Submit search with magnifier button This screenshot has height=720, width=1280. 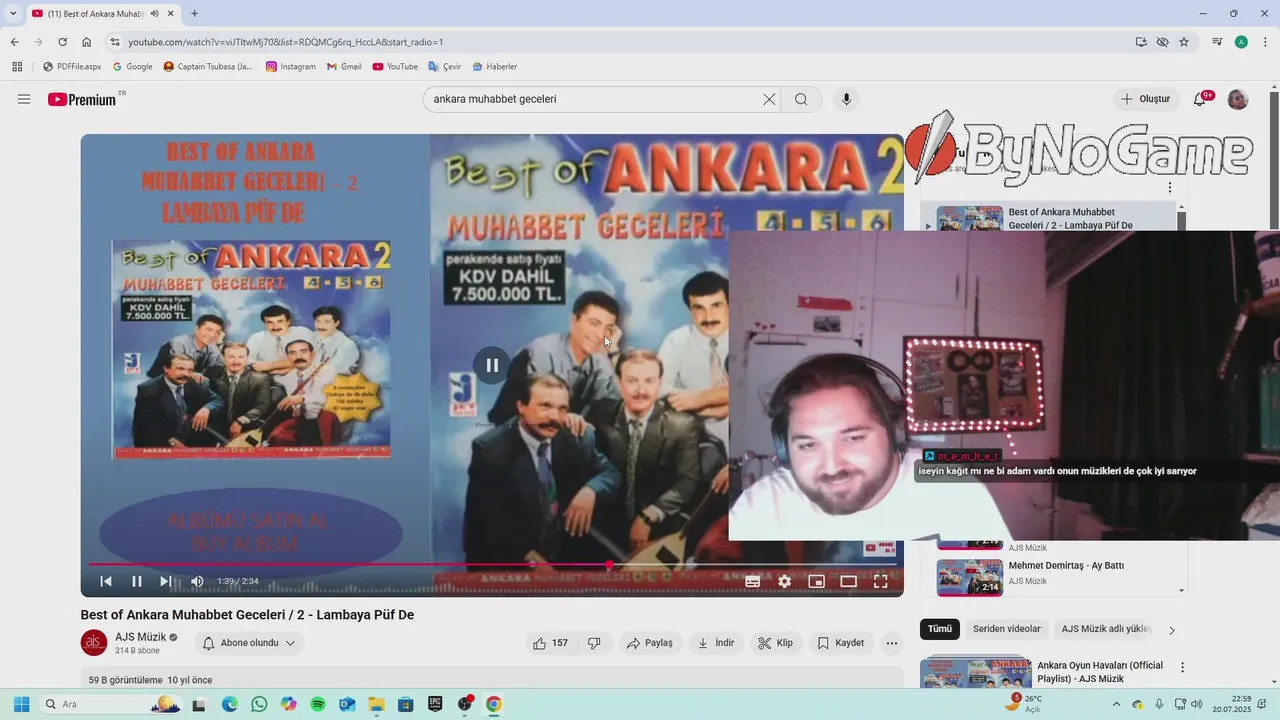pos(801,99)
